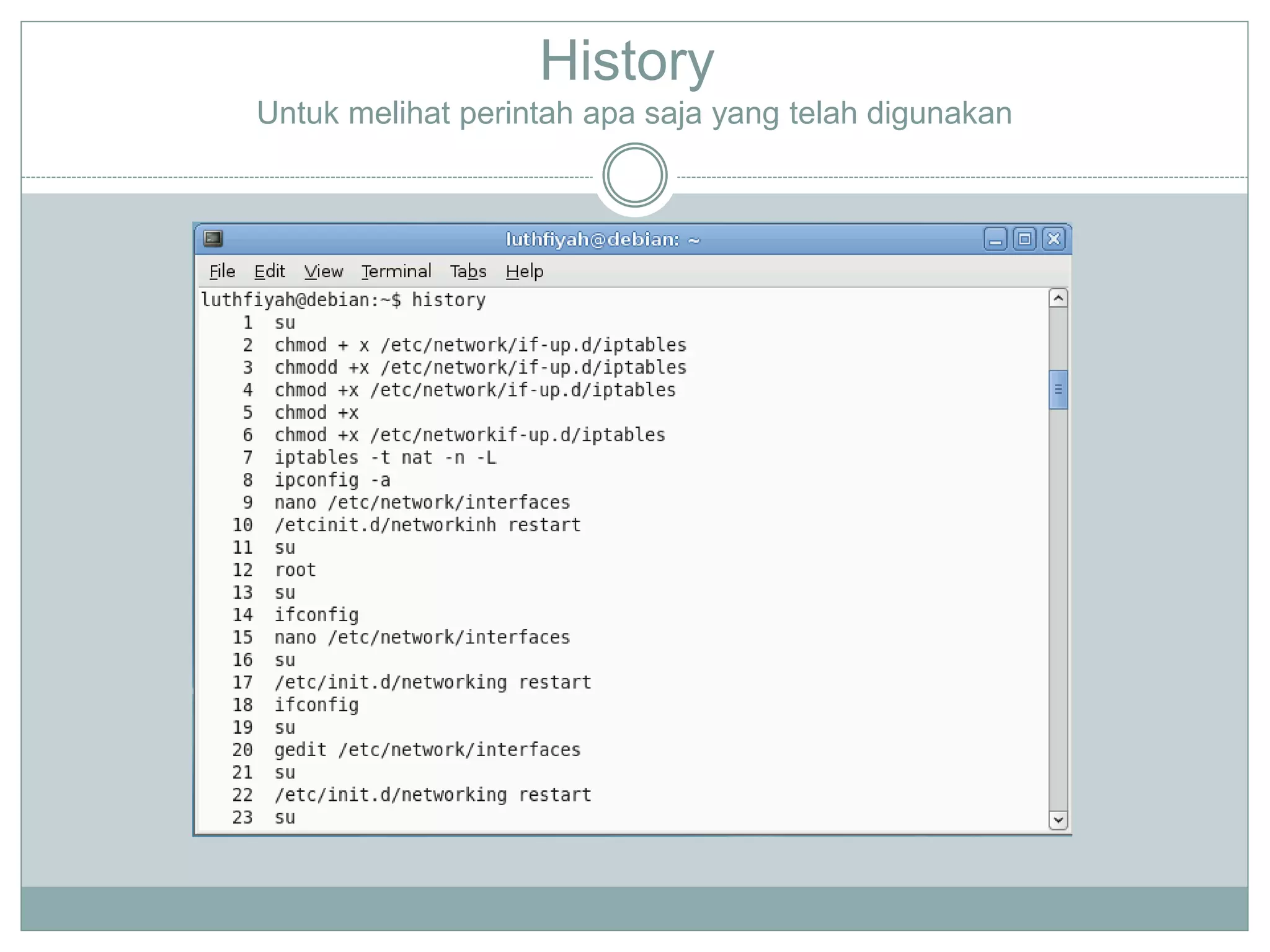Open the Tabs menu

tap(468, 271)
